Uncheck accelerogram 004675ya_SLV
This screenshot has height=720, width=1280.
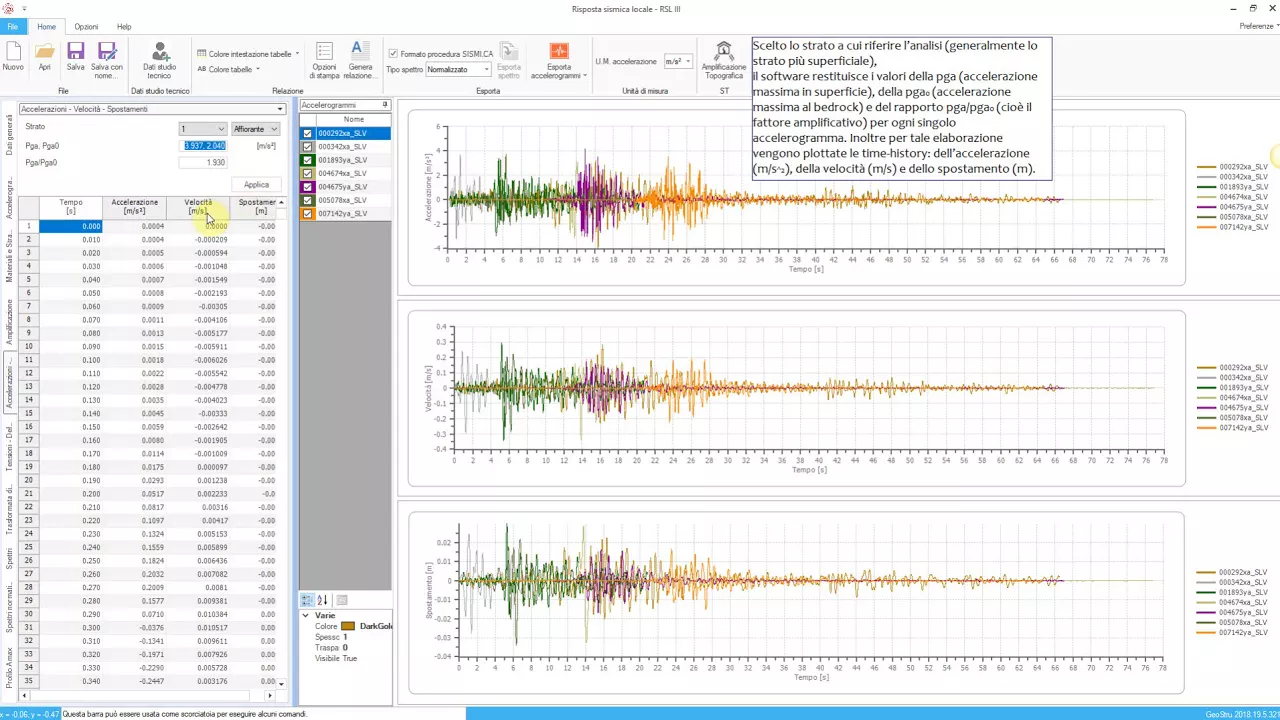point(308,187)
